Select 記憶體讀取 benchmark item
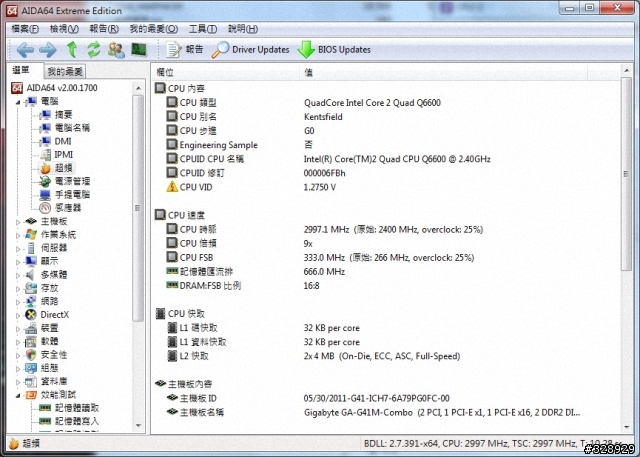Screen dimensions: 640x457 (x=77, y=408)
